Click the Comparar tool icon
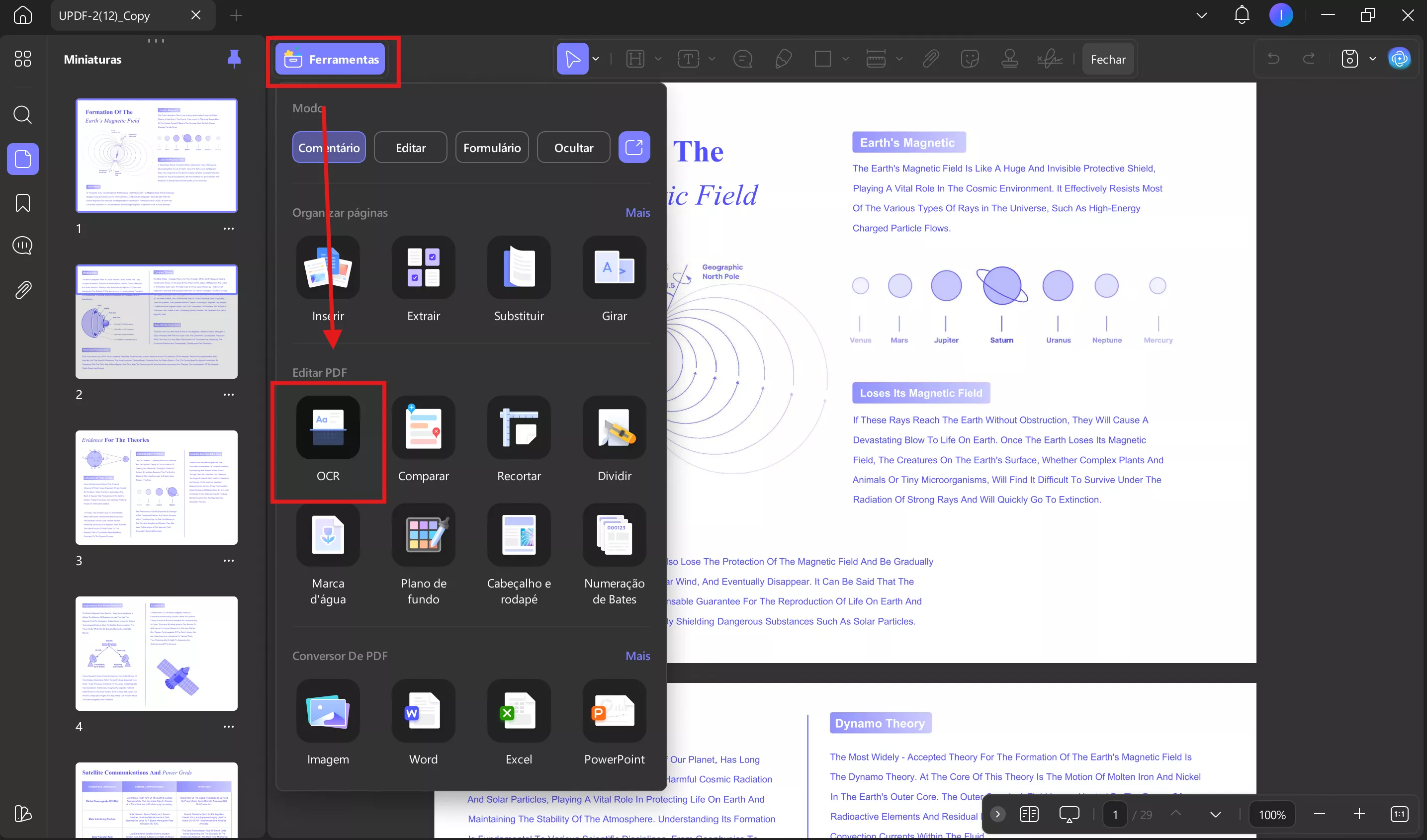This screenshot has height=840, width=1427. (423, 428)
